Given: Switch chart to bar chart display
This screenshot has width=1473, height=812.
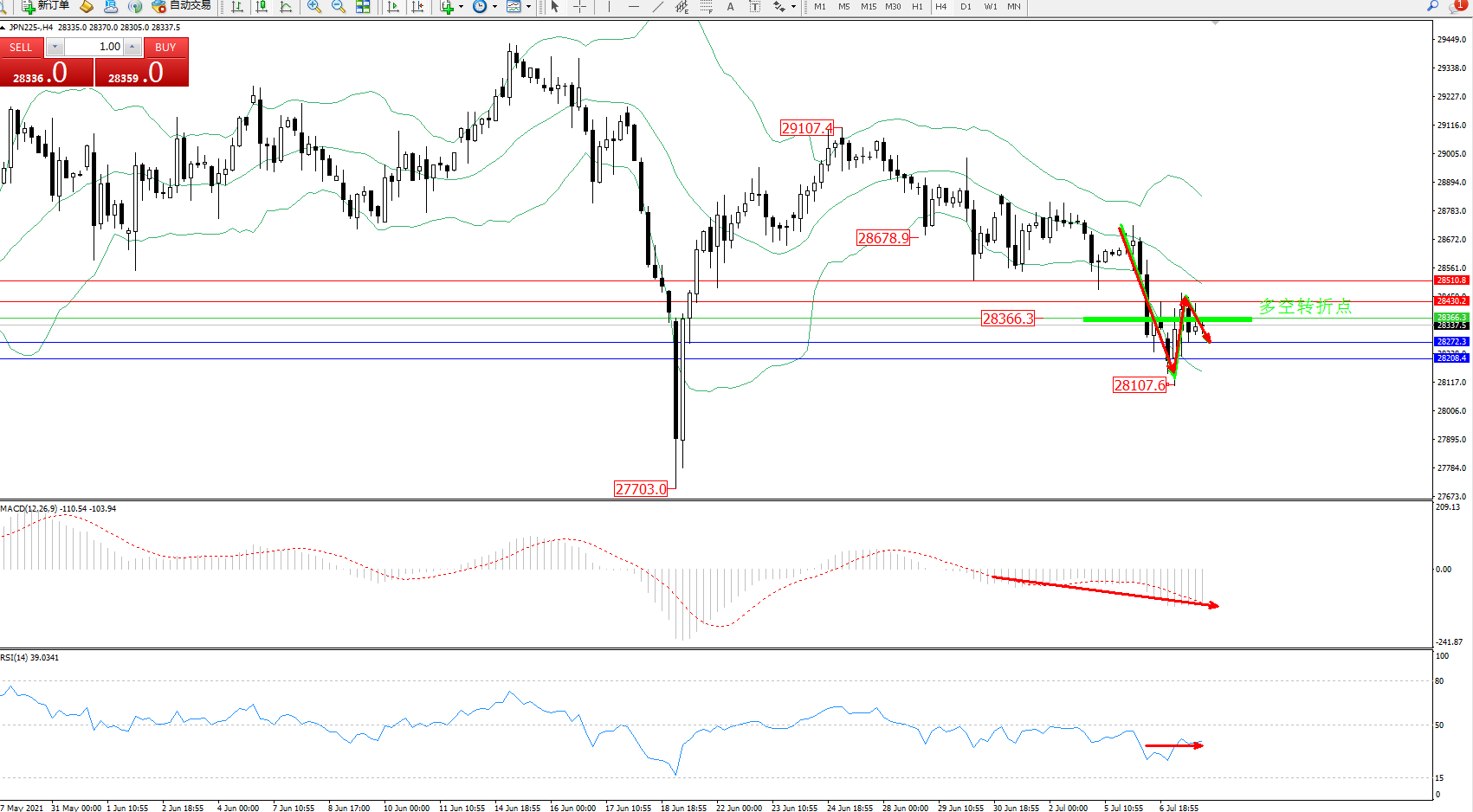Looking at the screenshot, I should click(x=236, y=7).
